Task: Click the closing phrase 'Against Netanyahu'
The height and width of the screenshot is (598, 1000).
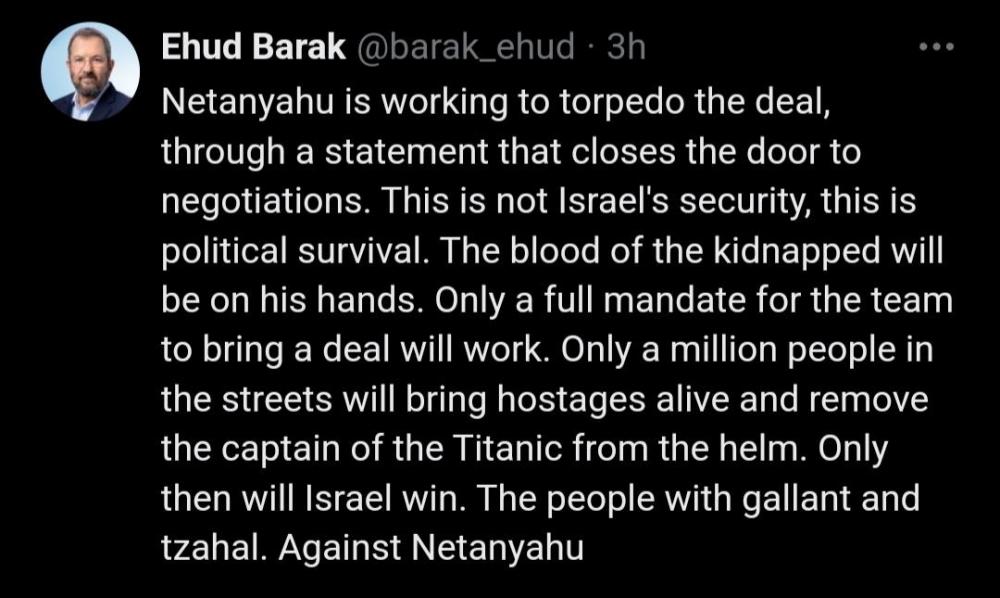Action: point(430,548)
